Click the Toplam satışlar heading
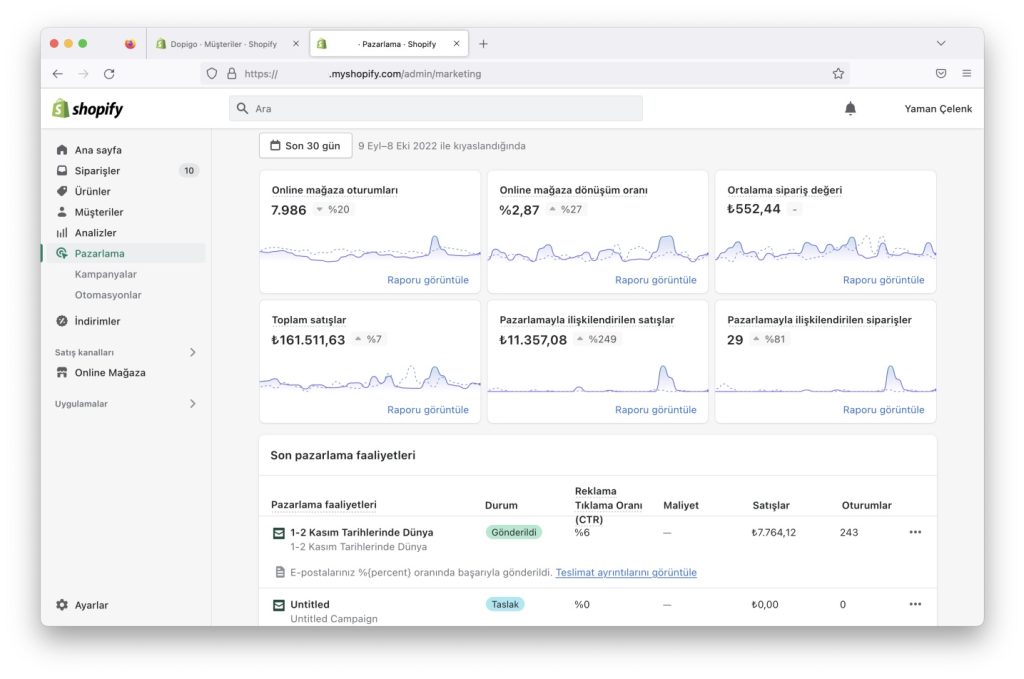1024x679 pixels. [309, 320]
